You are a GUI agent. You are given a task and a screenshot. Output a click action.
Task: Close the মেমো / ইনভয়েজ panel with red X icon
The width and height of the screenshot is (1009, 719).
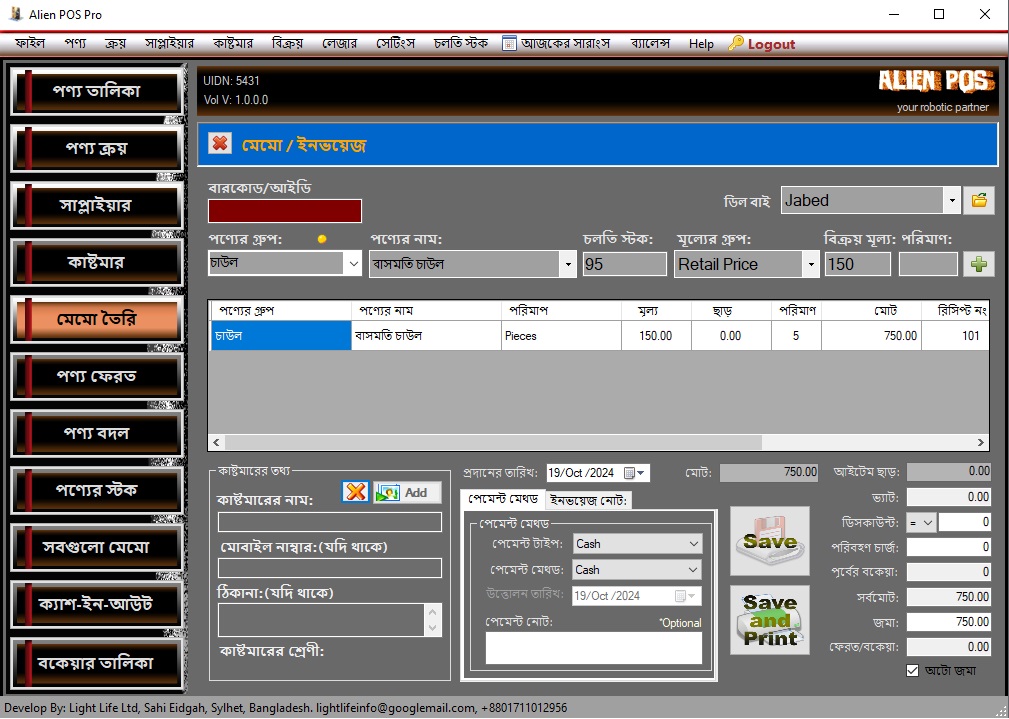220,144
